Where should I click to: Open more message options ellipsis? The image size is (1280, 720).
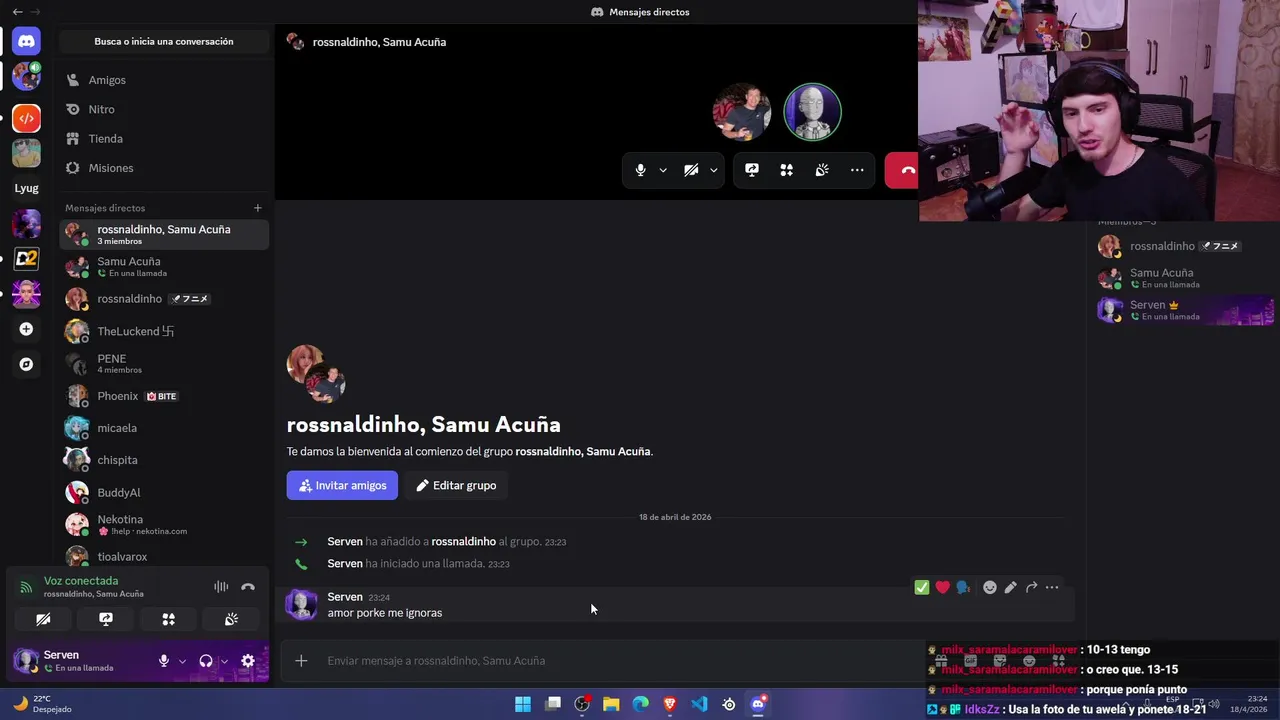tap(1052, 587)
